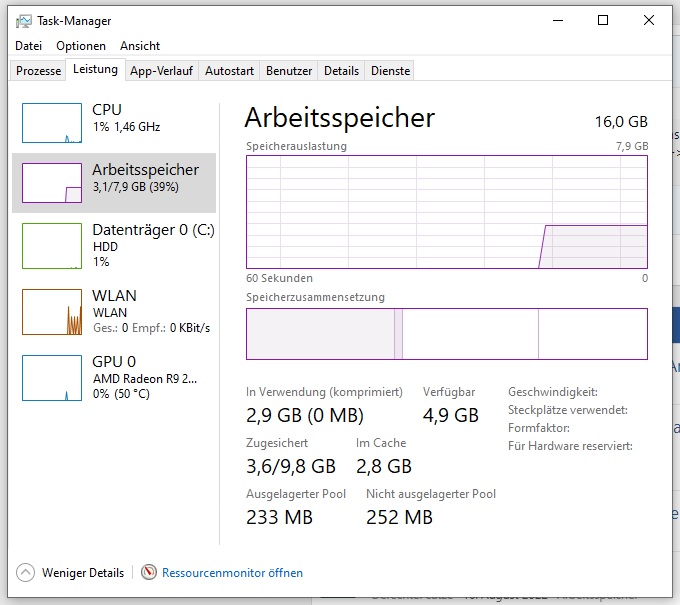Click the Nicht ausgelagerter Pool value 252 MB

tap(399, 517)
